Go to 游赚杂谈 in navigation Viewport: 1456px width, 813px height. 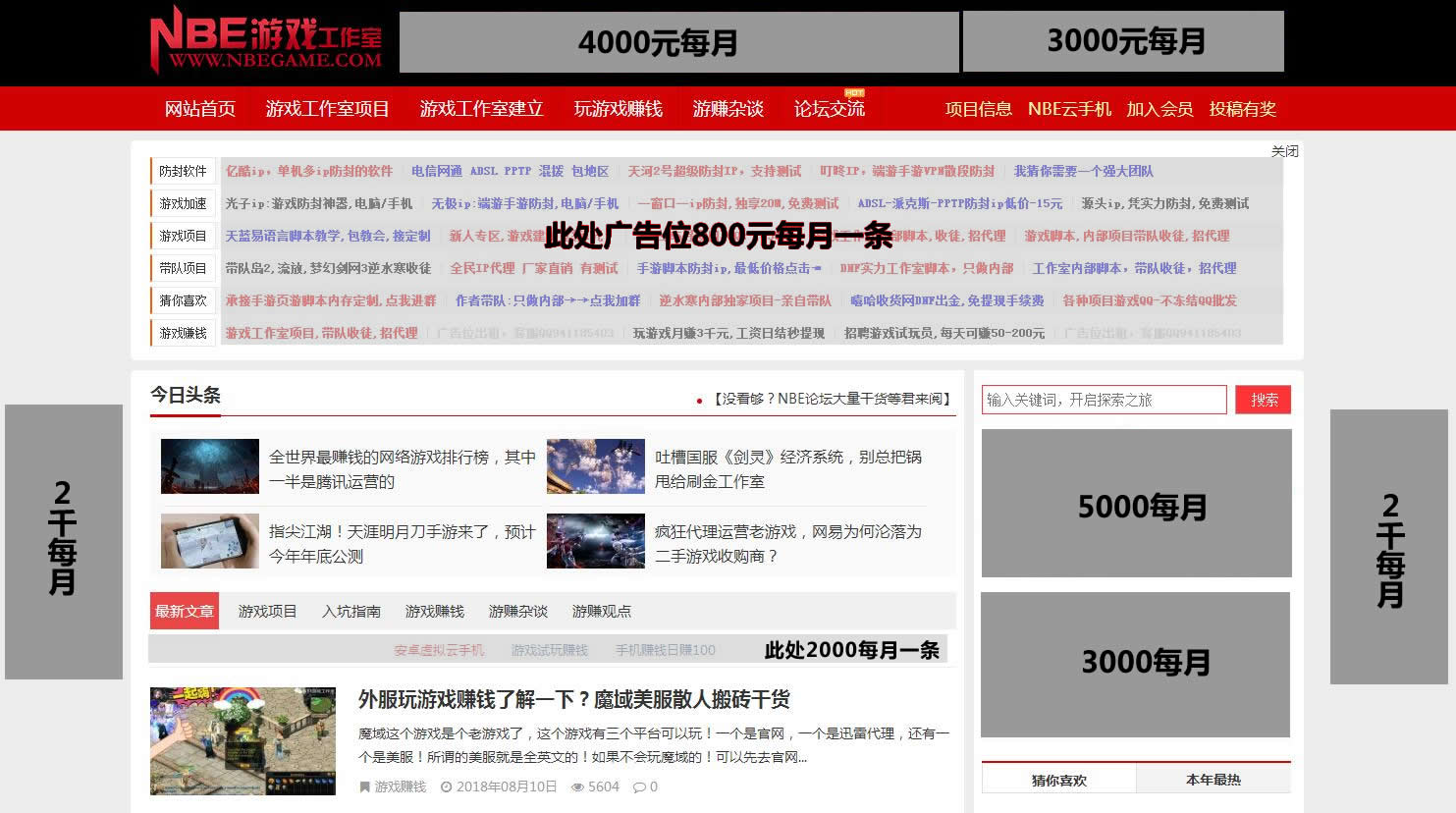click(x=728, y=109)
